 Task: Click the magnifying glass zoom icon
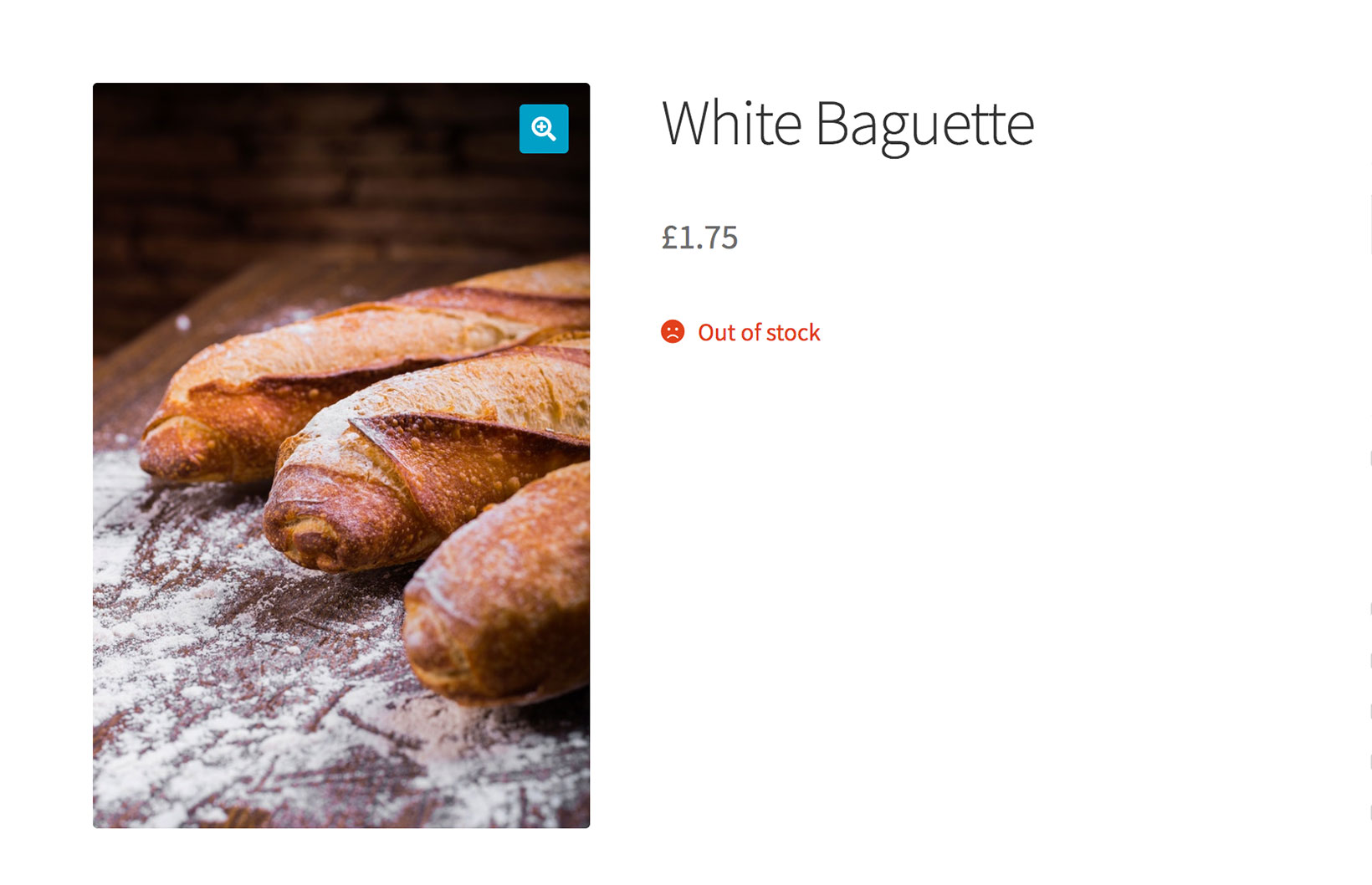tap(544, 129)
